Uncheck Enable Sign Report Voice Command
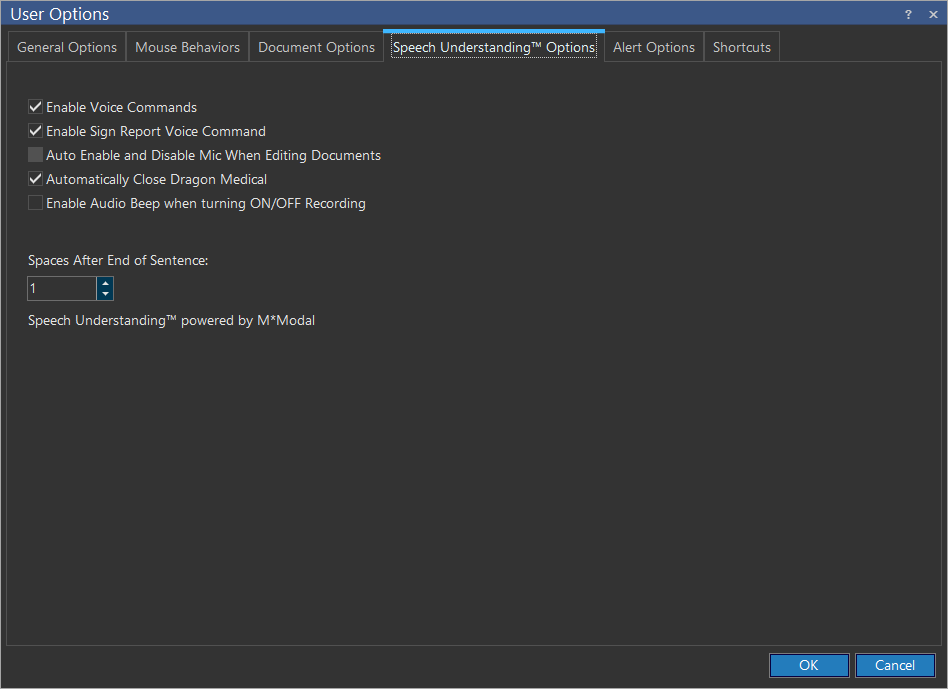This screenshot has height=689, width=948. tap(36, 131)
